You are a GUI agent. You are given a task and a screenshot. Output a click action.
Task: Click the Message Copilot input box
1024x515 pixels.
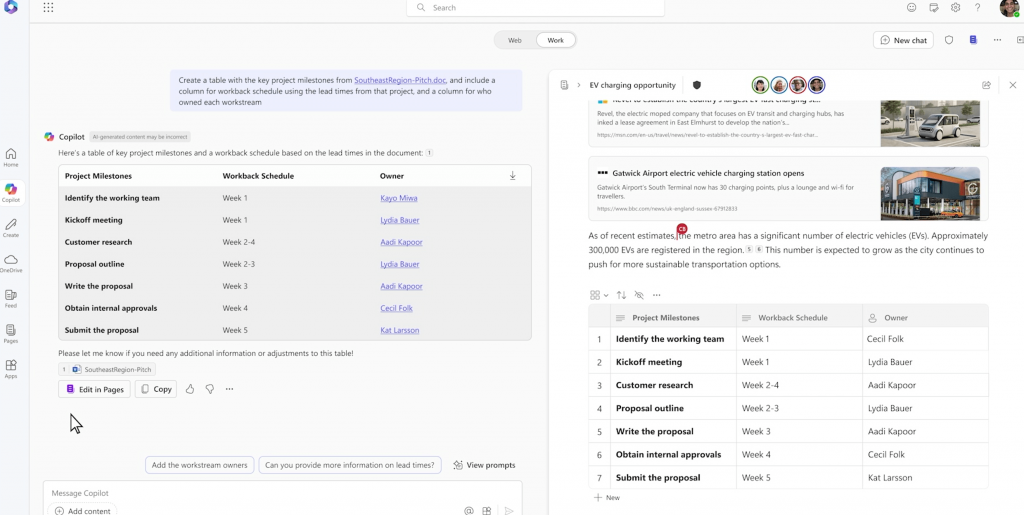(x=282, y=493)
